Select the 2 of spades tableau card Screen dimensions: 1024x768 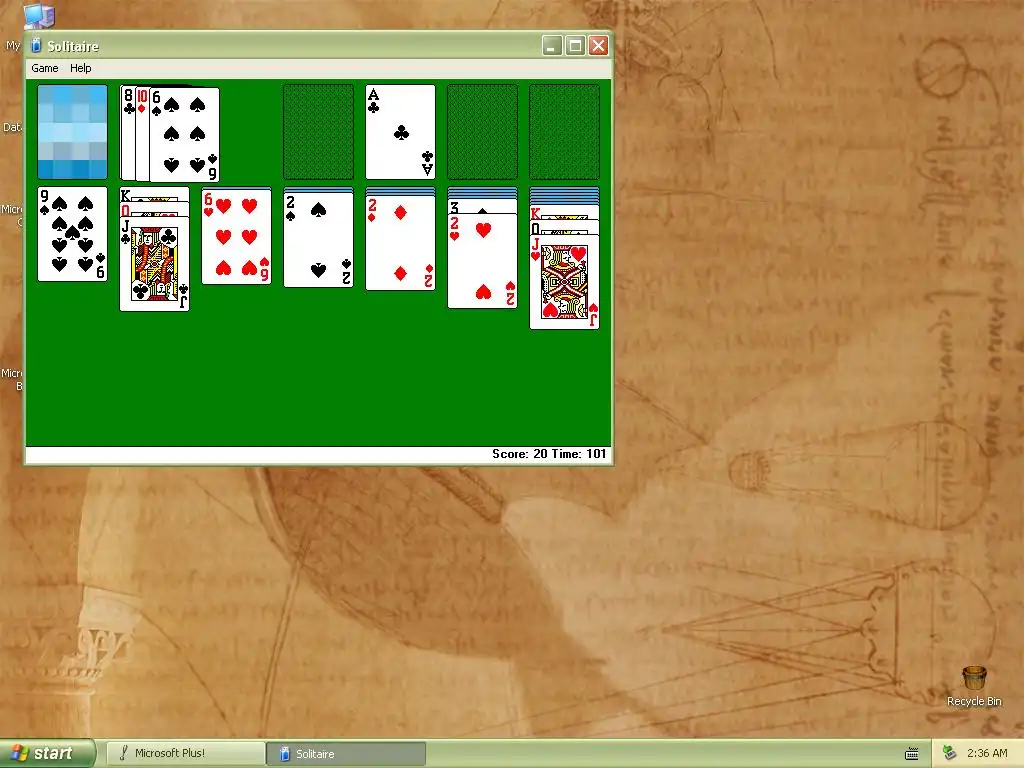point(318,240)
